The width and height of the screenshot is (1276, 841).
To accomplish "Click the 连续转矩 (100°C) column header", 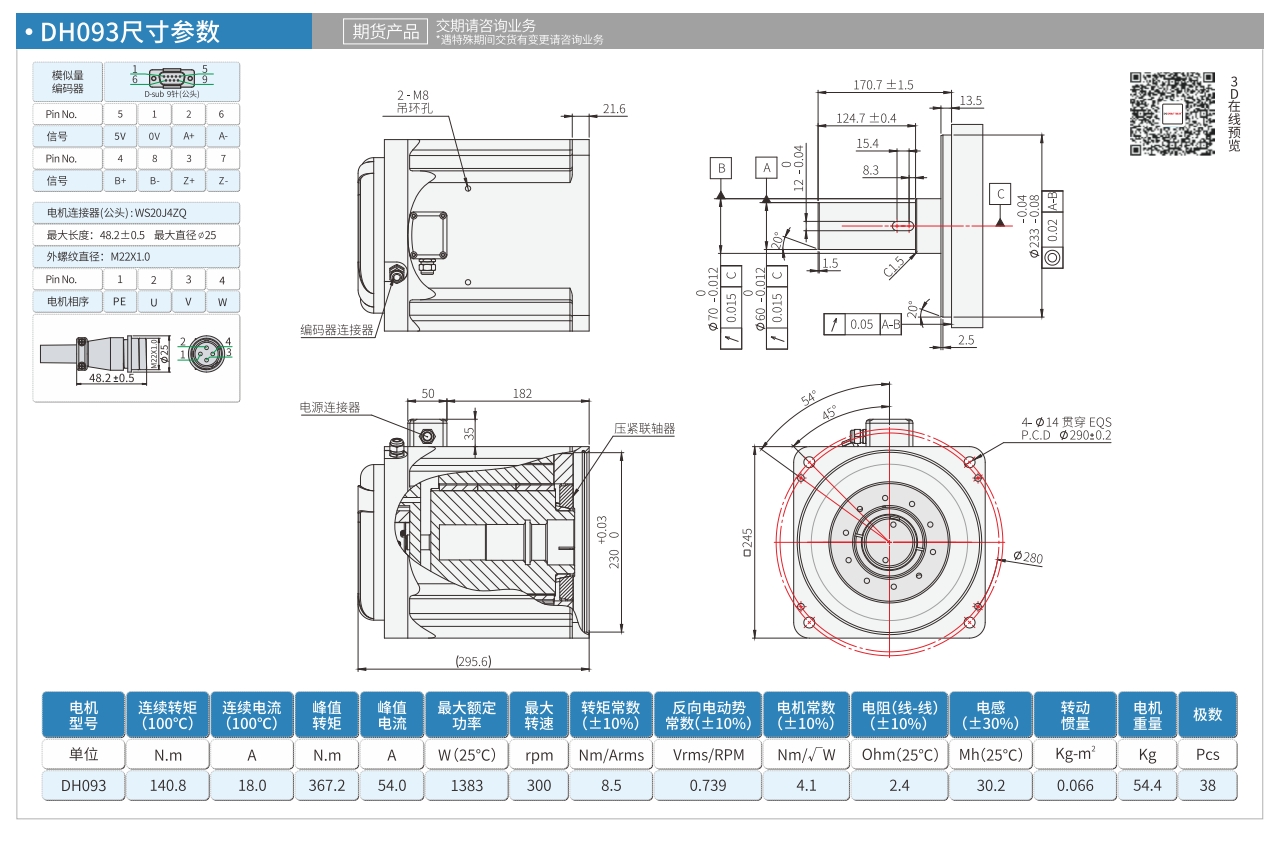I will (x=168, y=715).
